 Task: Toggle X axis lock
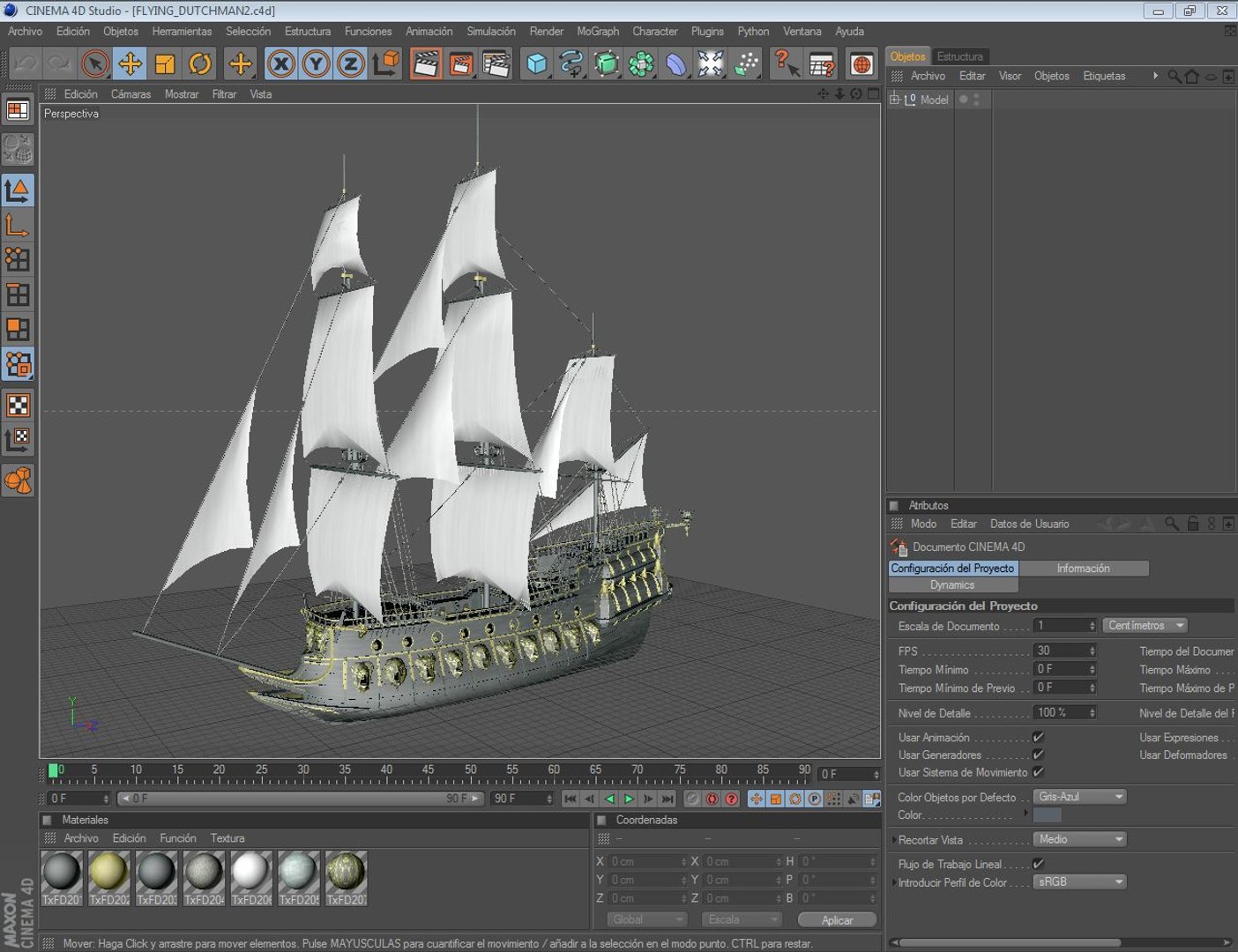coord(280,63)
